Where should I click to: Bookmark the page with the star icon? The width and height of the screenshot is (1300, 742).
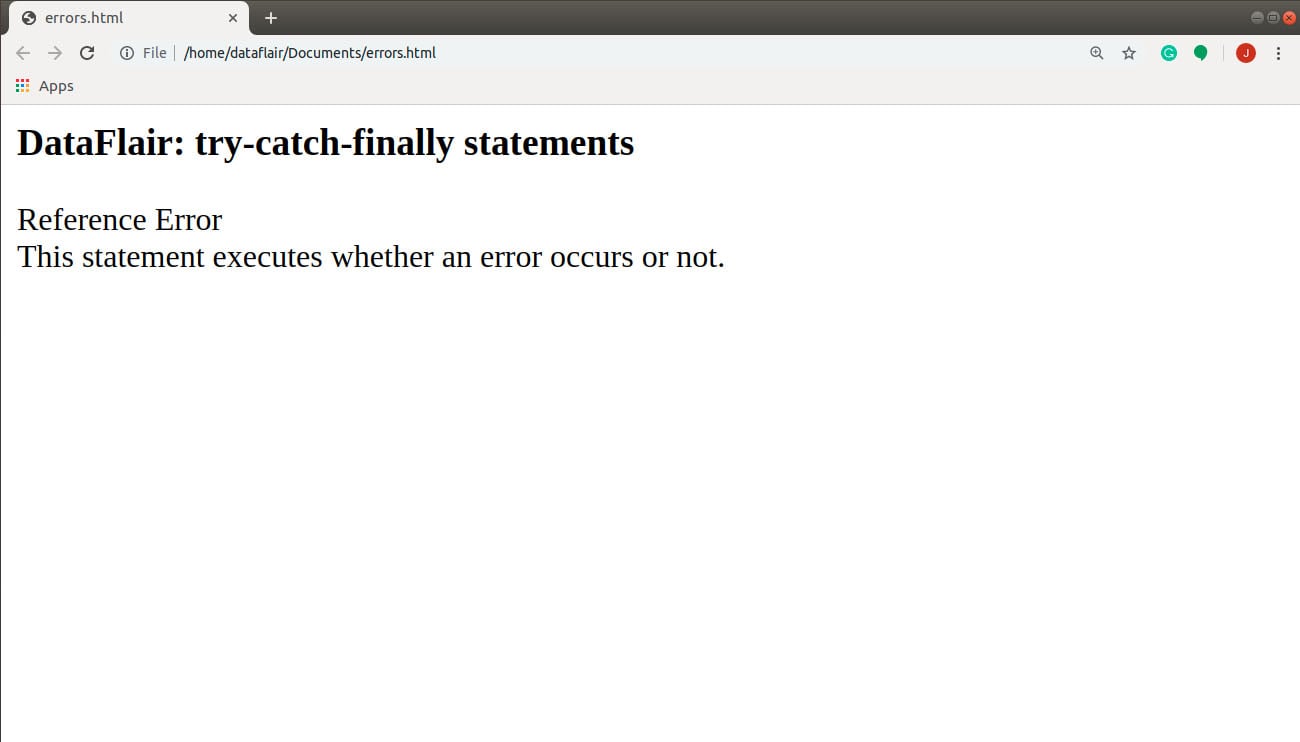click(x=1129, y=53)
